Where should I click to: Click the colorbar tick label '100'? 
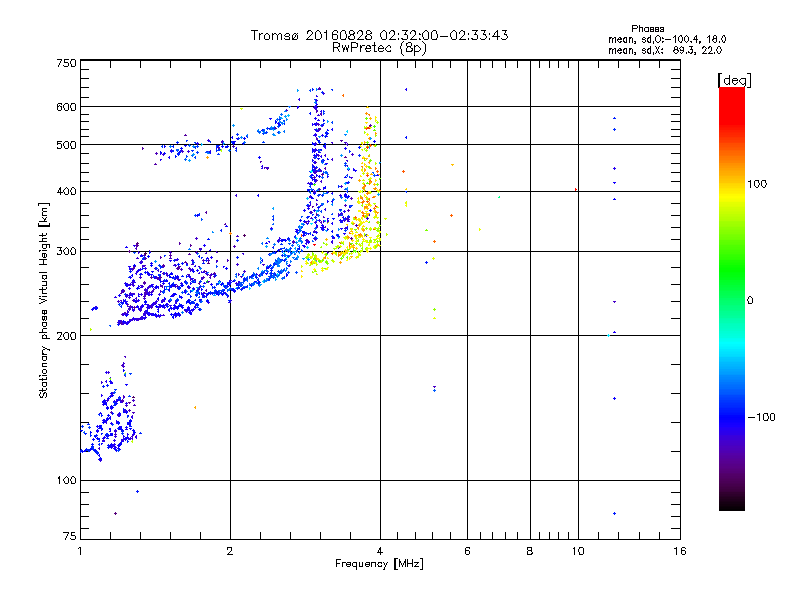point(757,184)
